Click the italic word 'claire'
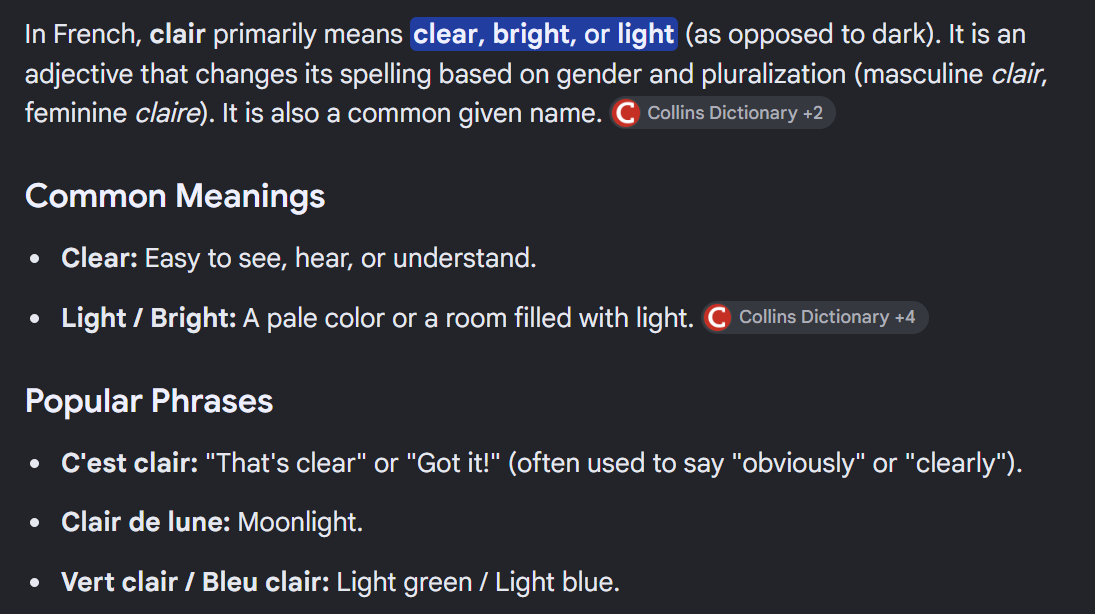 pyautogui.click(x=168, y=113)
